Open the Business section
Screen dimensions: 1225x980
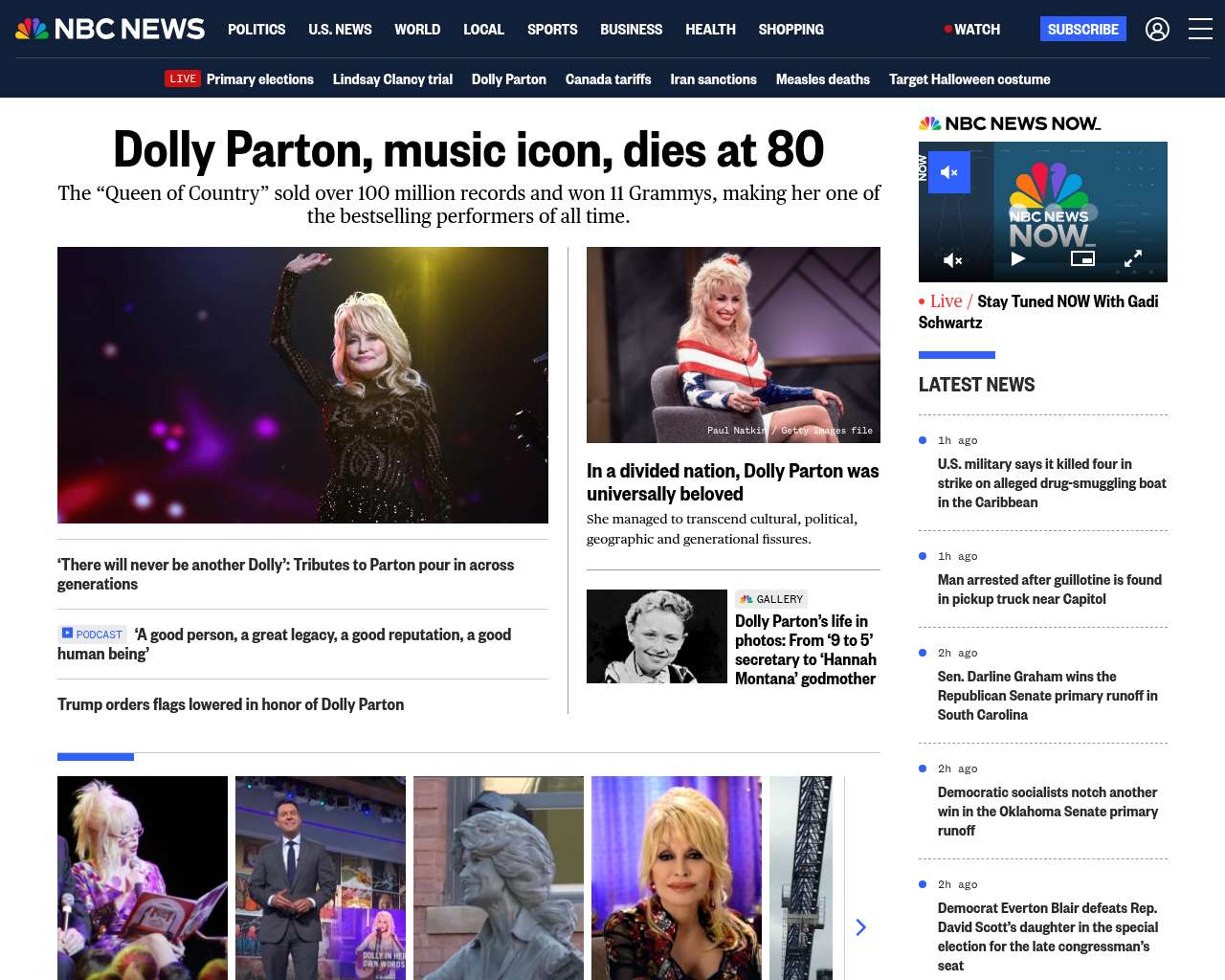click(631, 30)
